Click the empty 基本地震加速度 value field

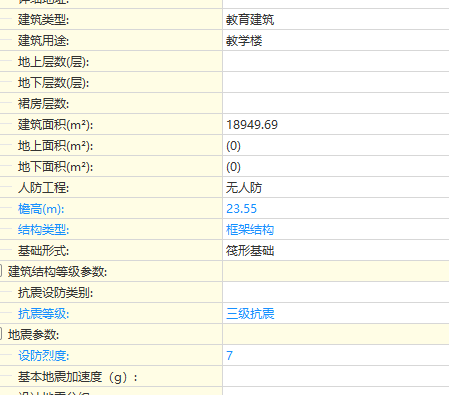[336, 376]
